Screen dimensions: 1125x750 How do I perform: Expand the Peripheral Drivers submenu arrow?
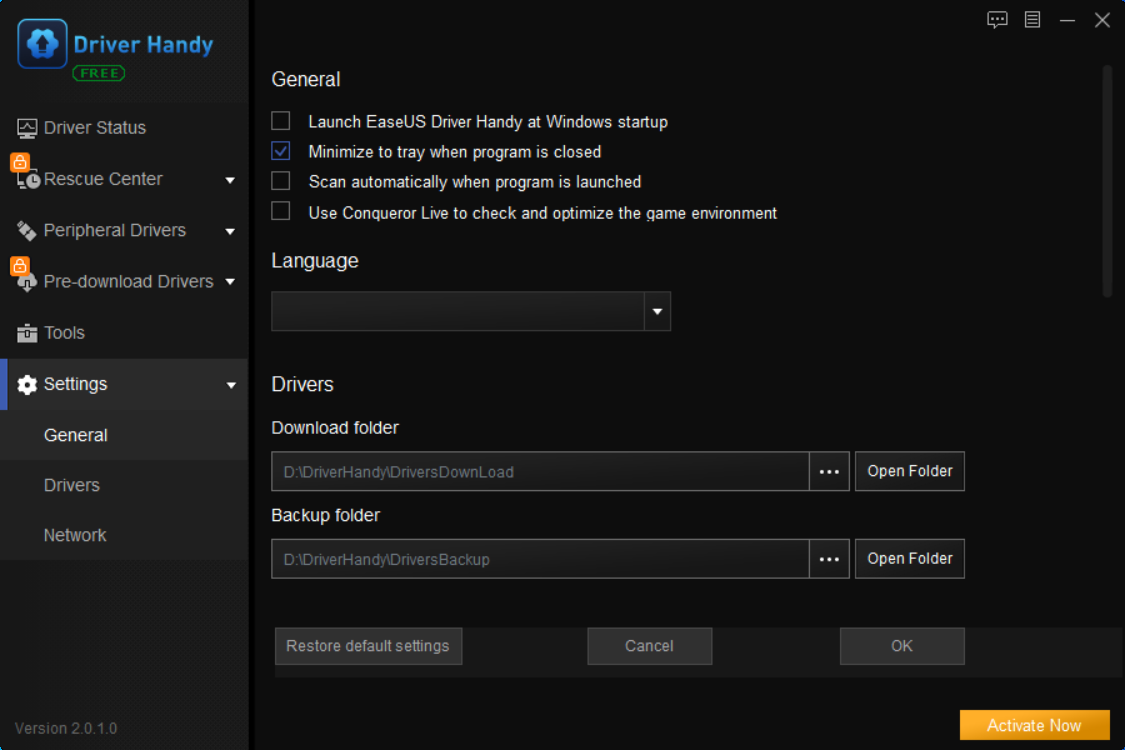230,231
